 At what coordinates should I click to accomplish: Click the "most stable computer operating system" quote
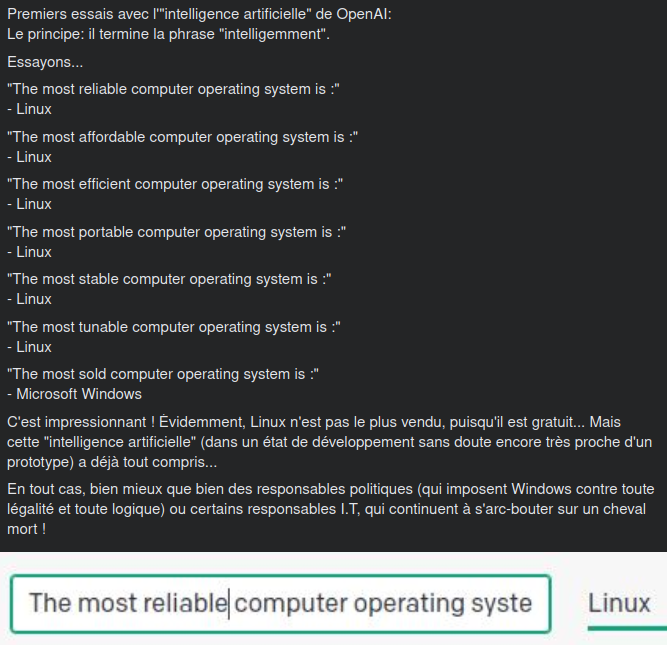click(169, 279)
